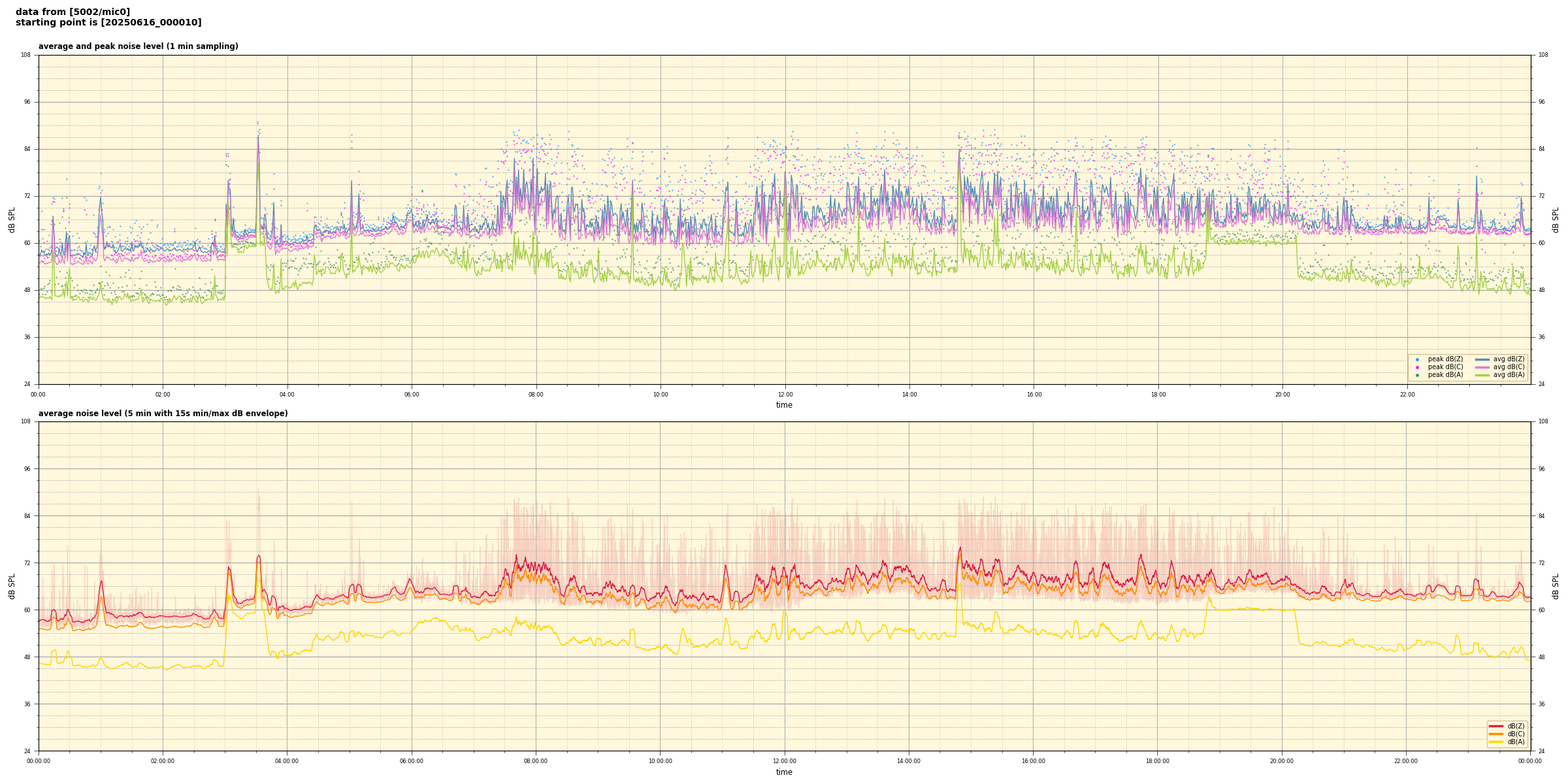Click the peak dB(Z) legend marker
The image size is (1568, 784).
click(1417, 359)
